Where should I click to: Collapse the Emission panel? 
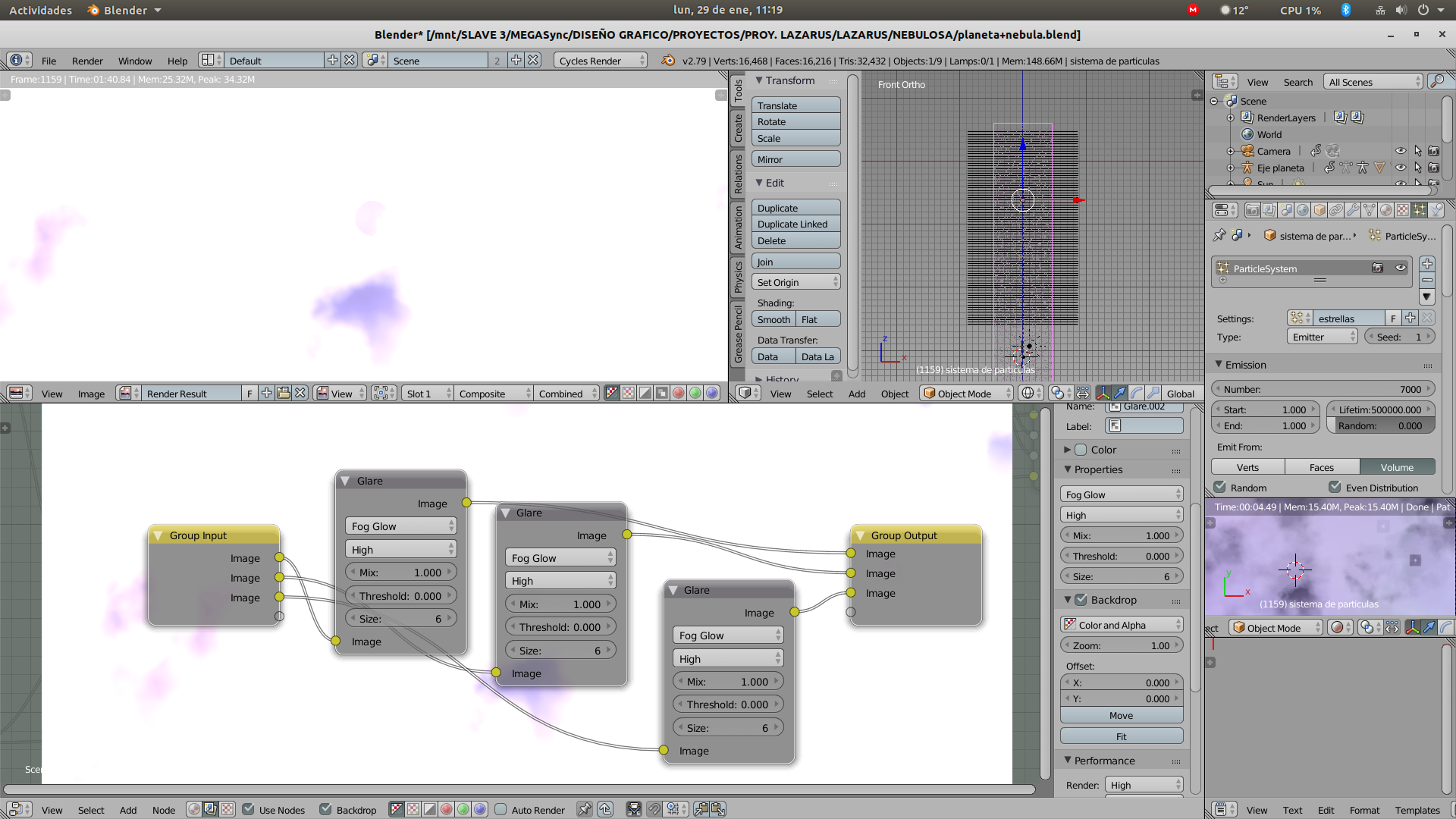1245,365
